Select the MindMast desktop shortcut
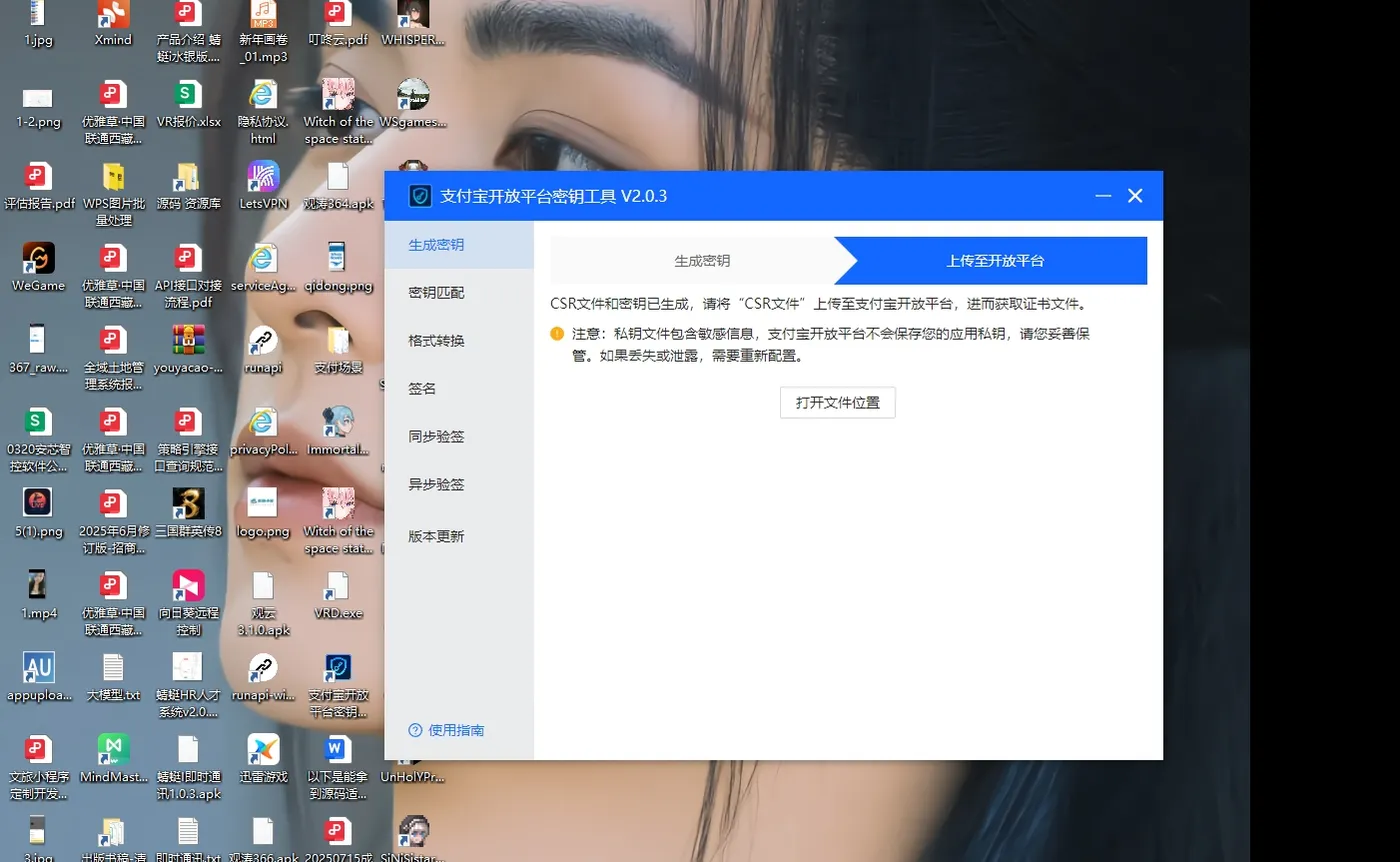 [113, 760]
